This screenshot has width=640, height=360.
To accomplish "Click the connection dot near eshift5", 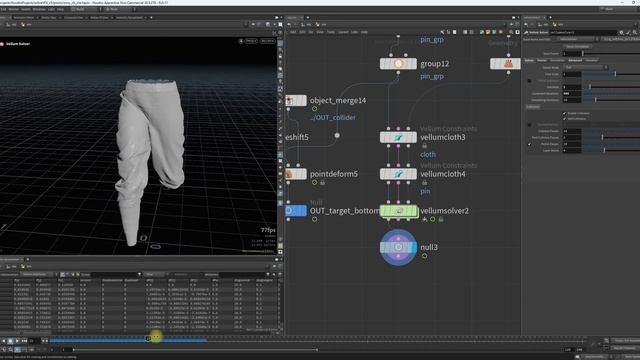I will (337, 136).
